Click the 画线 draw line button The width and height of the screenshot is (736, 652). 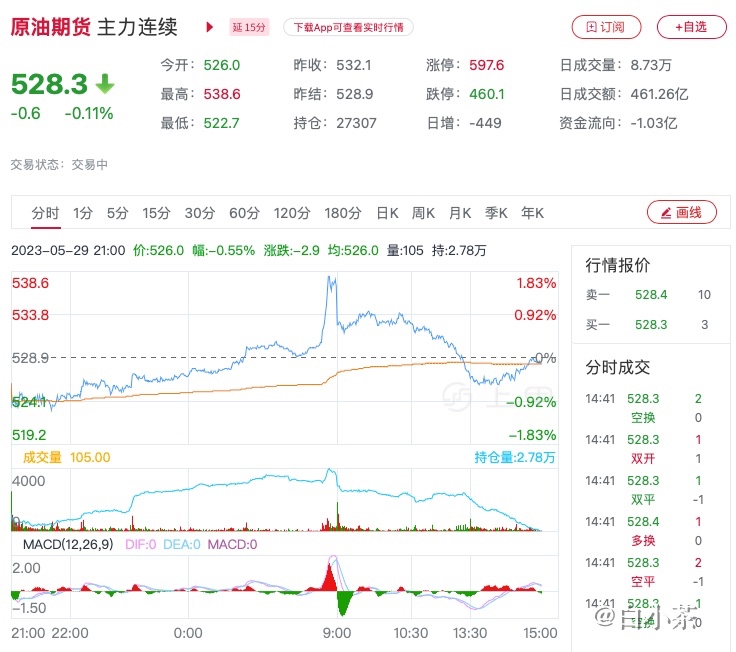point(682,213)
